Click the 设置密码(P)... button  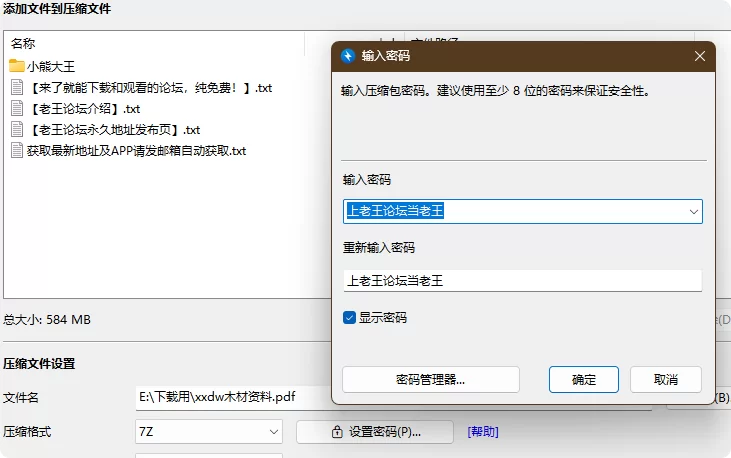tap(375, 432)
